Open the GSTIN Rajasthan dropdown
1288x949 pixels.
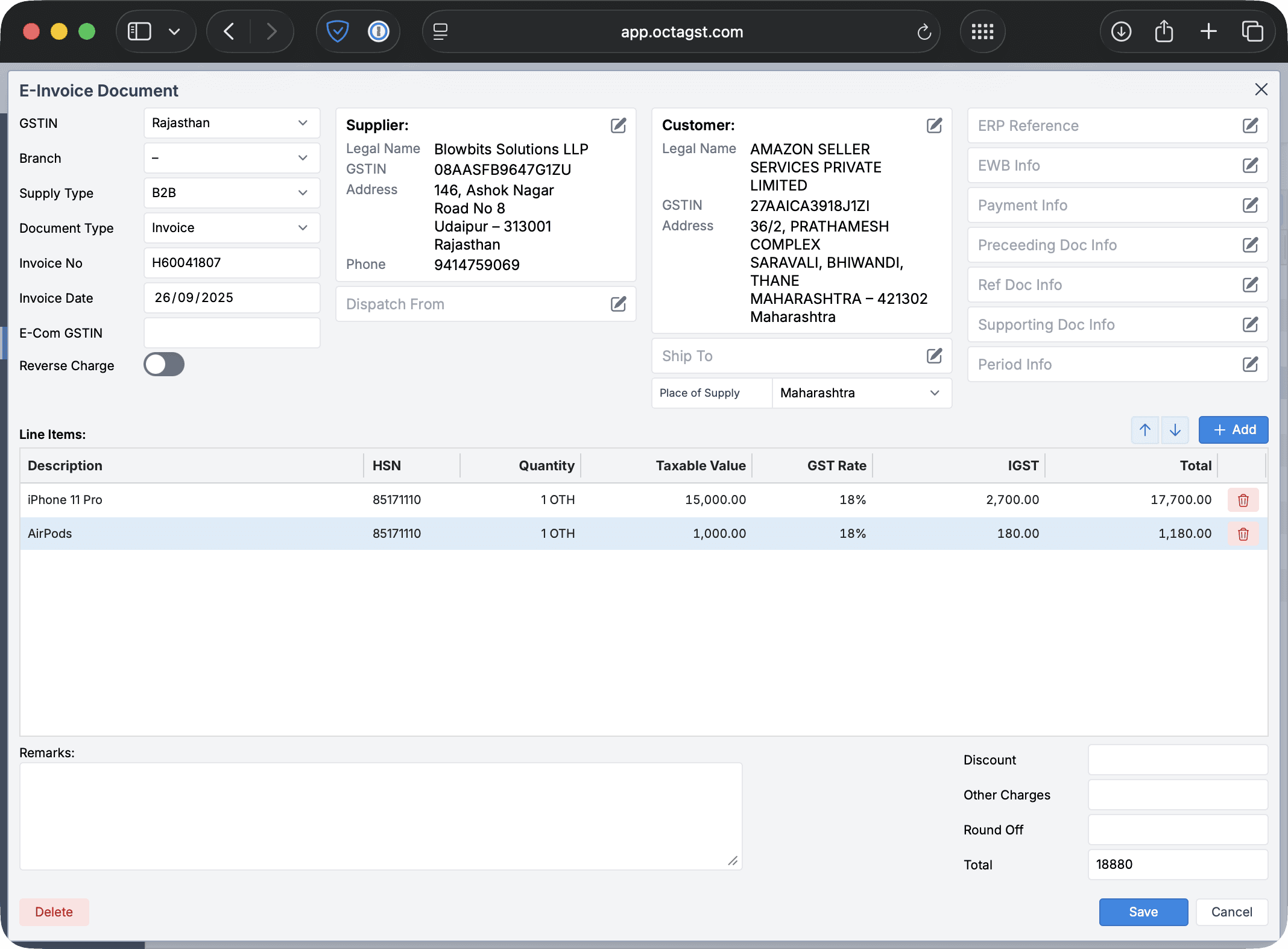tap(232, 123)
